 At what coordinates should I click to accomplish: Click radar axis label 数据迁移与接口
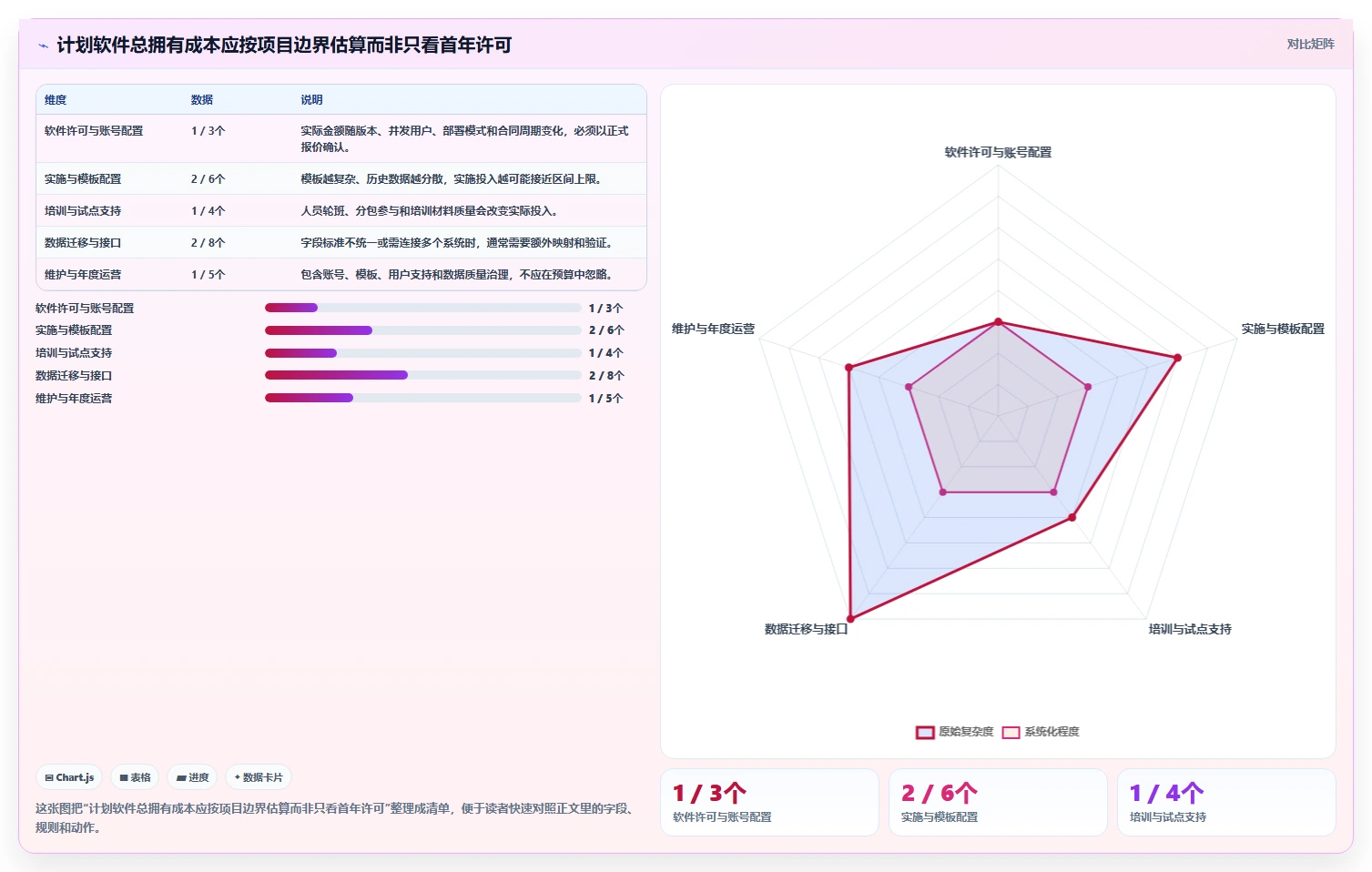click(806, 630)
